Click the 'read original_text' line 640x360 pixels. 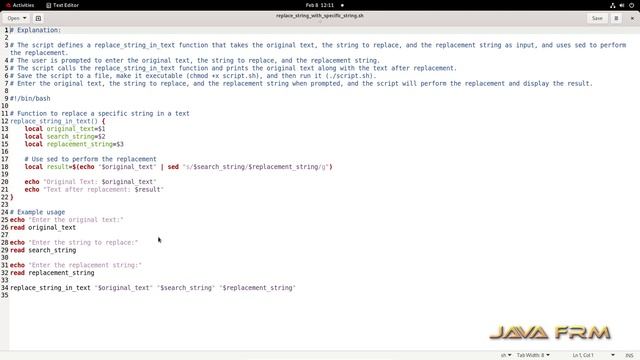(43, 227)
